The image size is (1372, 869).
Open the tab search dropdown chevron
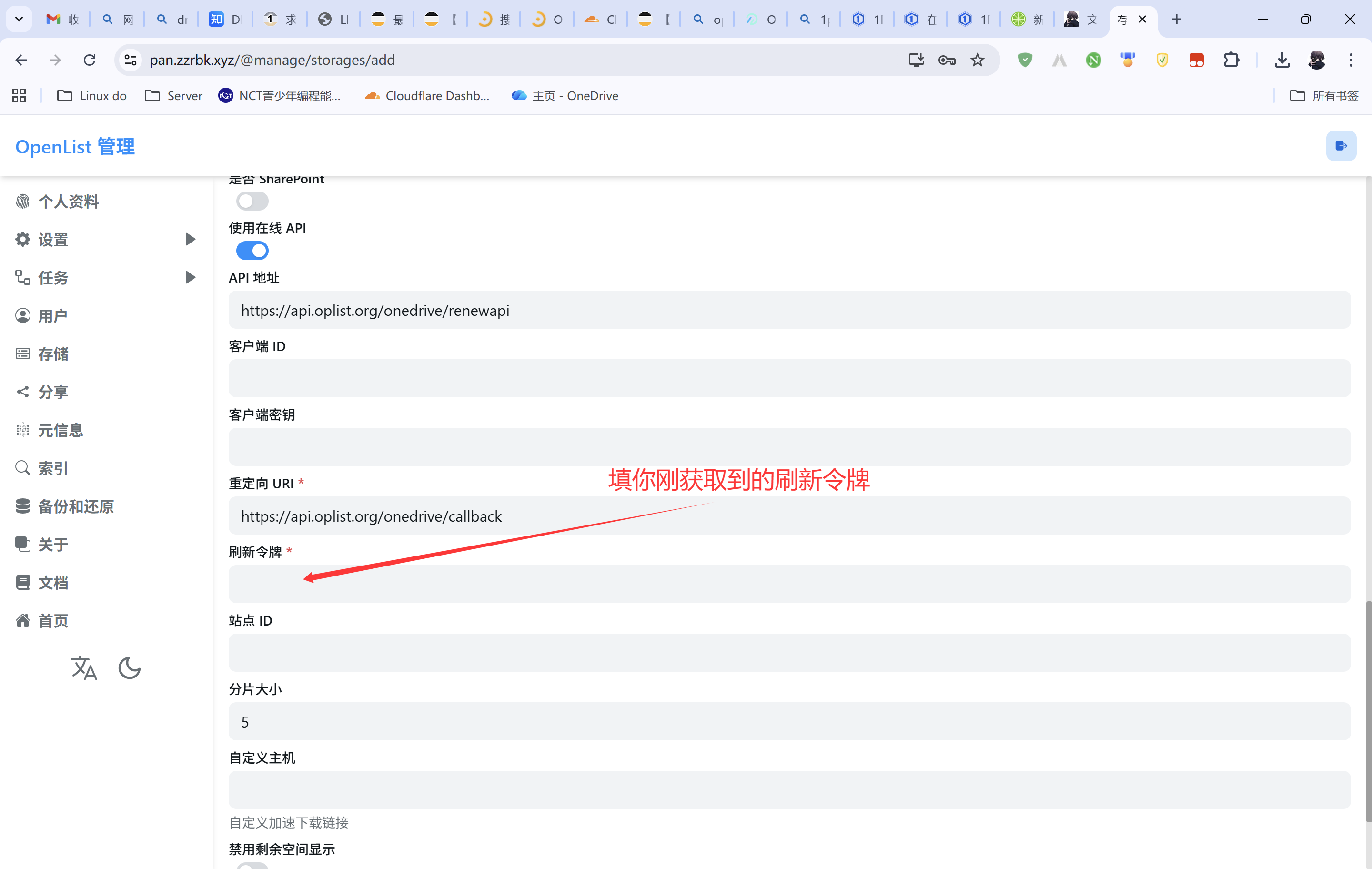(19, 19)
